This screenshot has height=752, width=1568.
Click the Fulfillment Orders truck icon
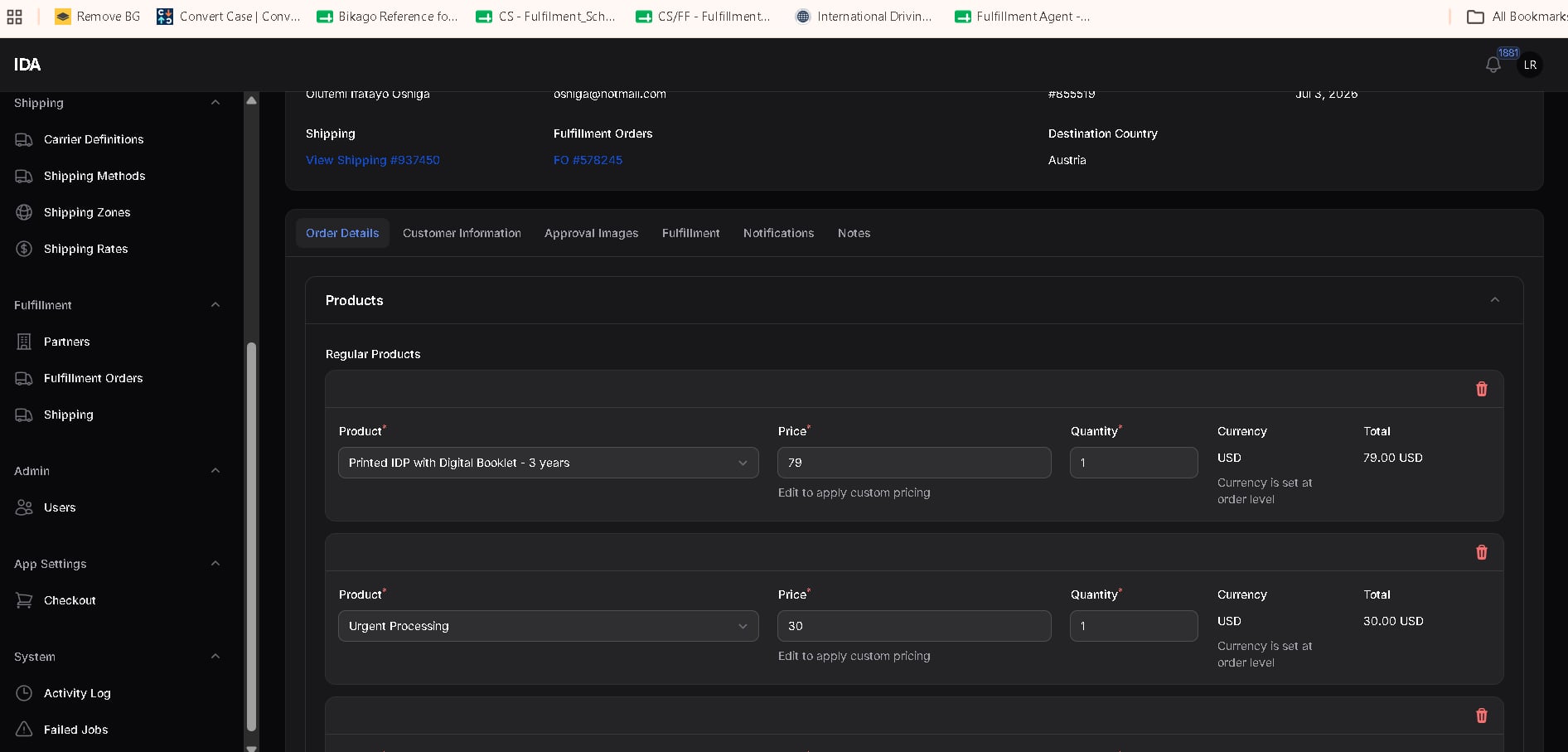(x=24, y=378)
